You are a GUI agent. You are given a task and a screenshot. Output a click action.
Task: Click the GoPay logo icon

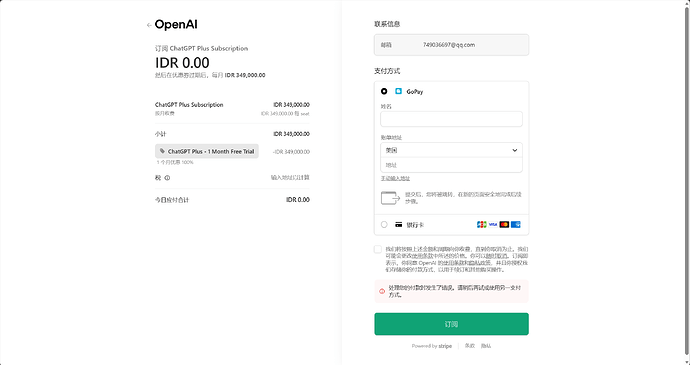coord(398,91)
